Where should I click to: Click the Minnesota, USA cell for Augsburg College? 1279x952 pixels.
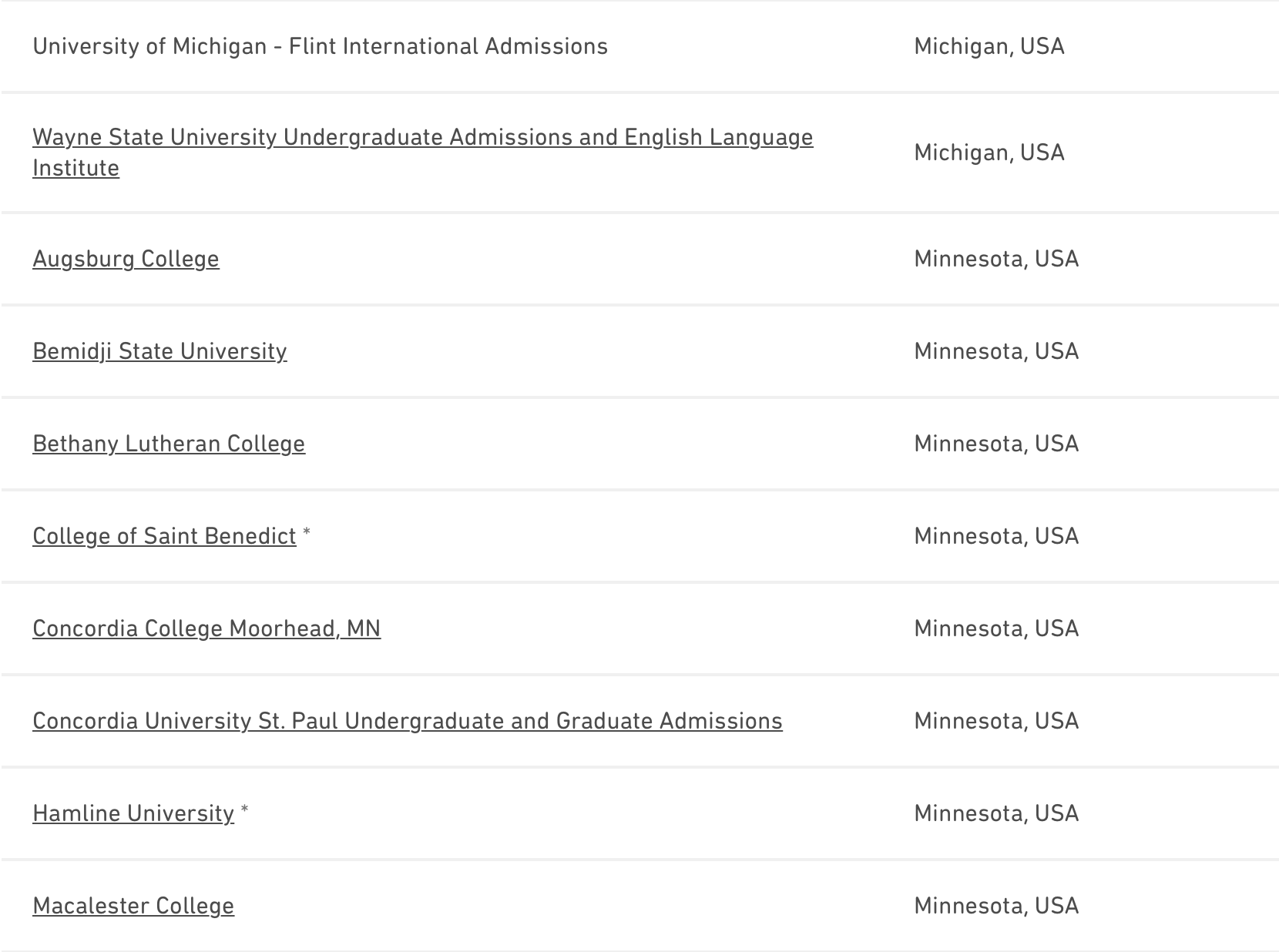[x=995, y=260]
